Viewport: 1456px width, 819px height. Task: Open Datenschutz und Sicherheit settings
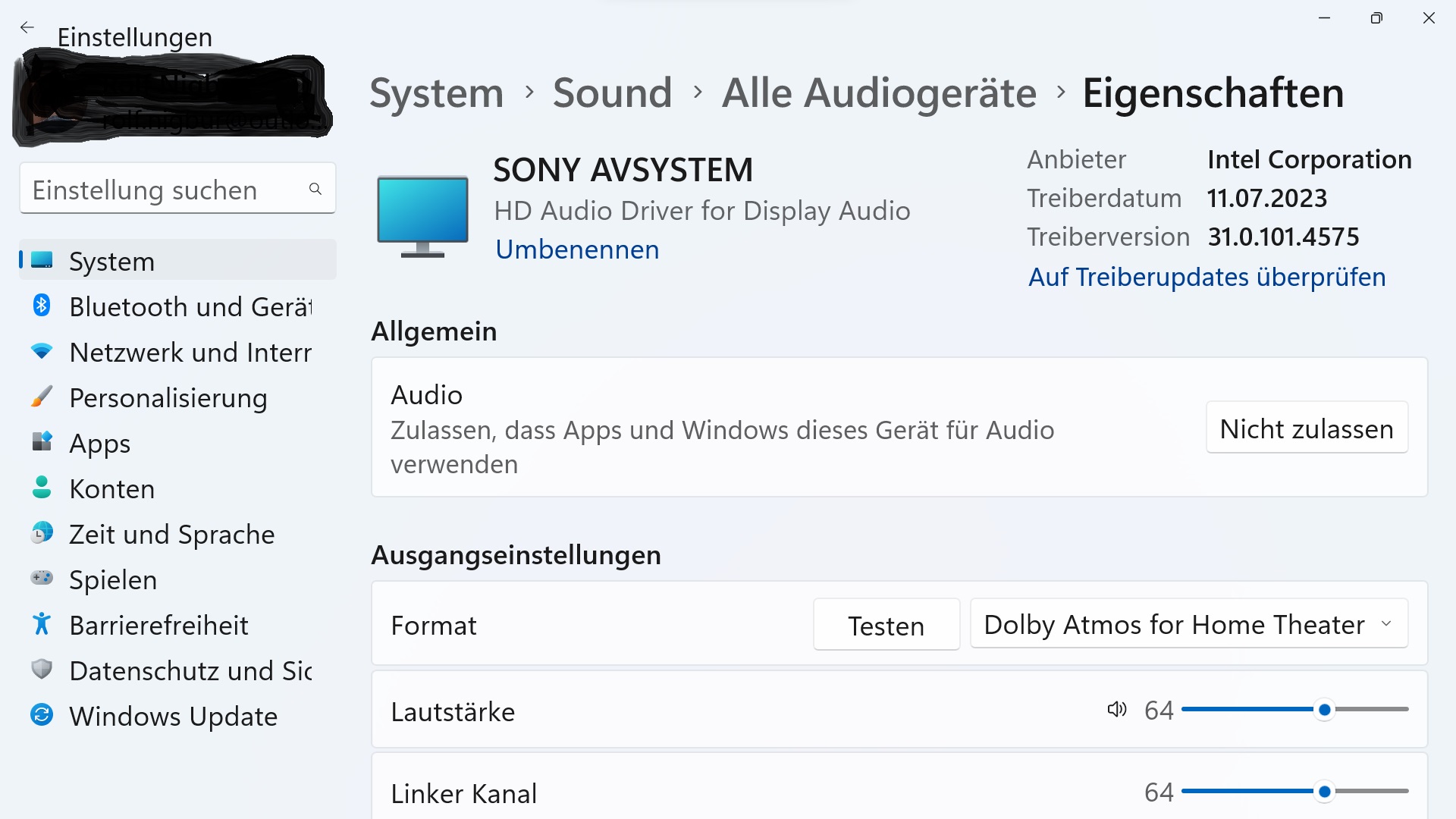coord(177,670)
